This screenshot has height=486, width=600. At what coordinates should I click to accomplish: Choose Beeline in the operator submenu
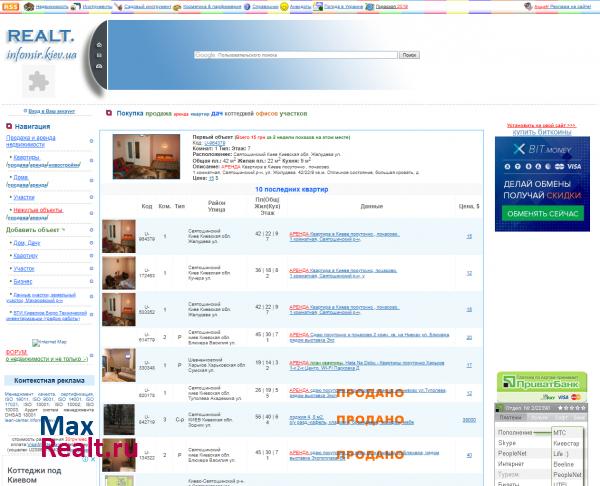tap(564, 464)
